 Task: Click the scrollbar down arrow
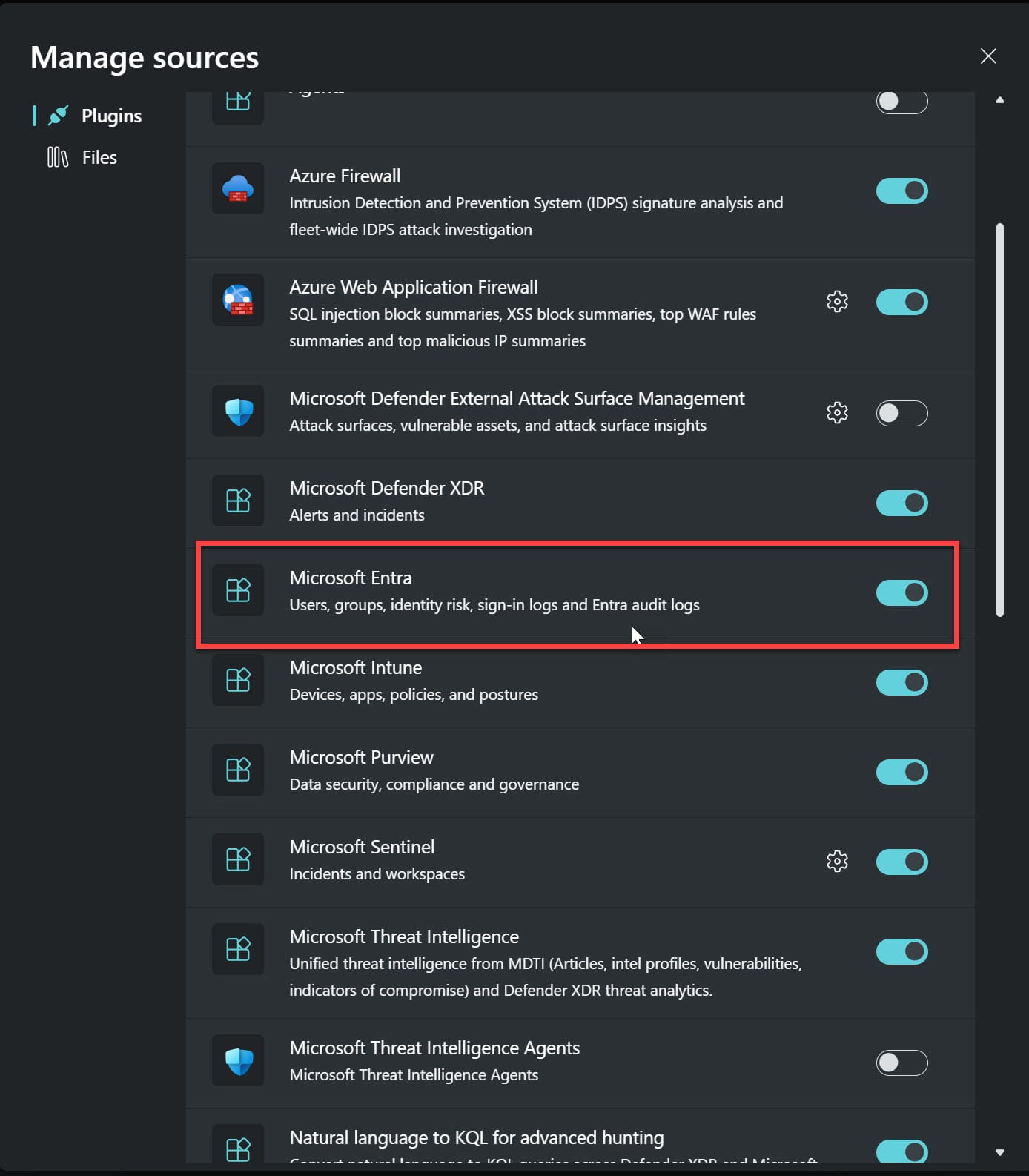[999, 1152]
